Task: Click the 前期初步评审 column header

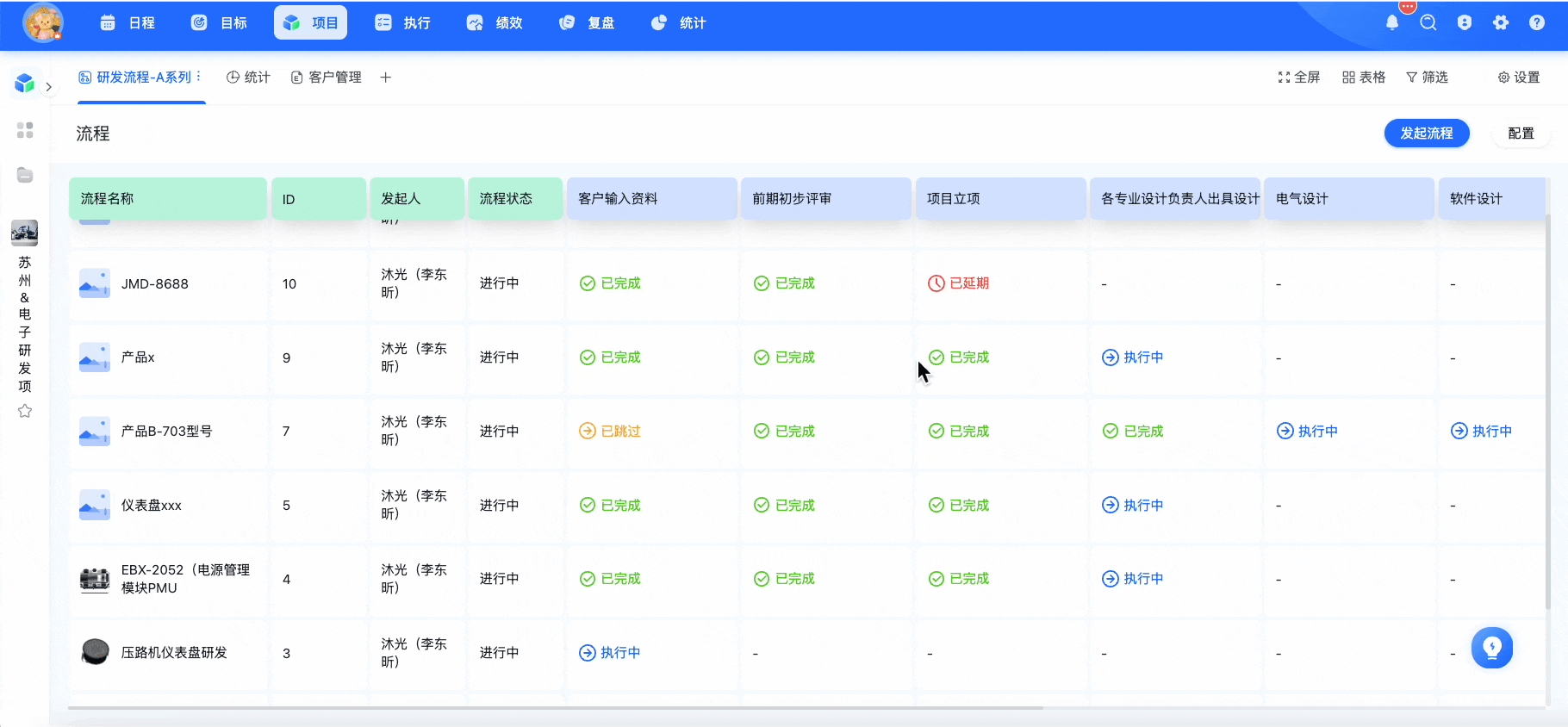Action: click(x=826, y=199)
